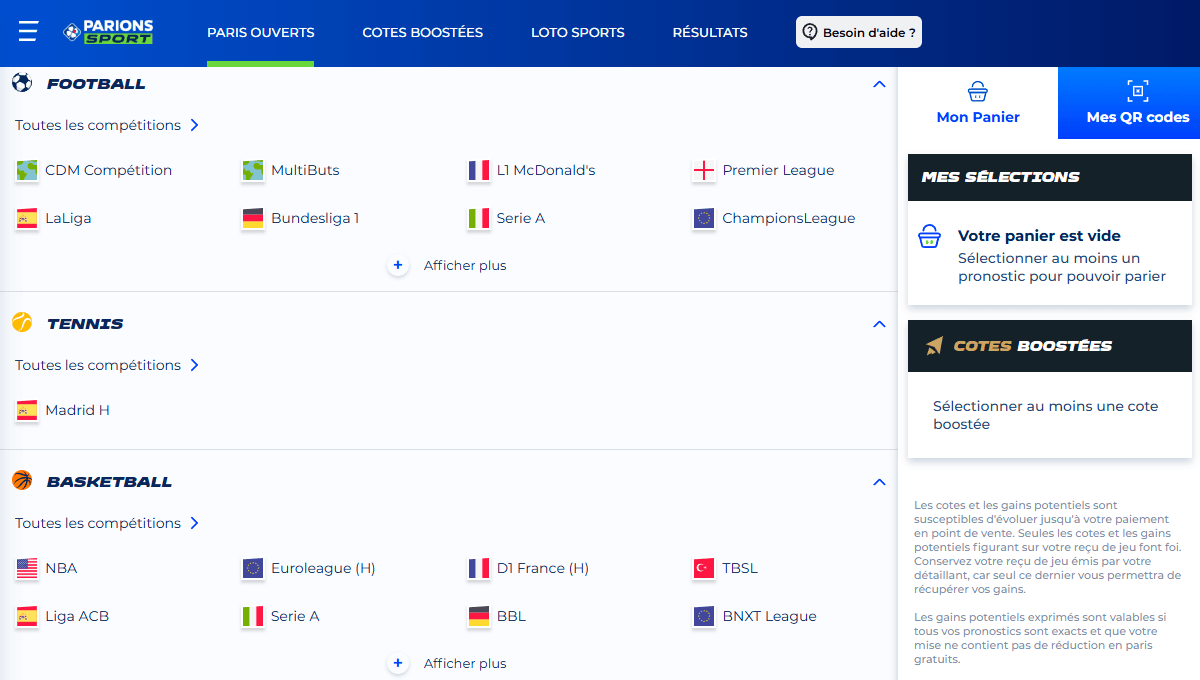Open the D1 France (H) competition
1200x680 pixels.
(543, 568)
